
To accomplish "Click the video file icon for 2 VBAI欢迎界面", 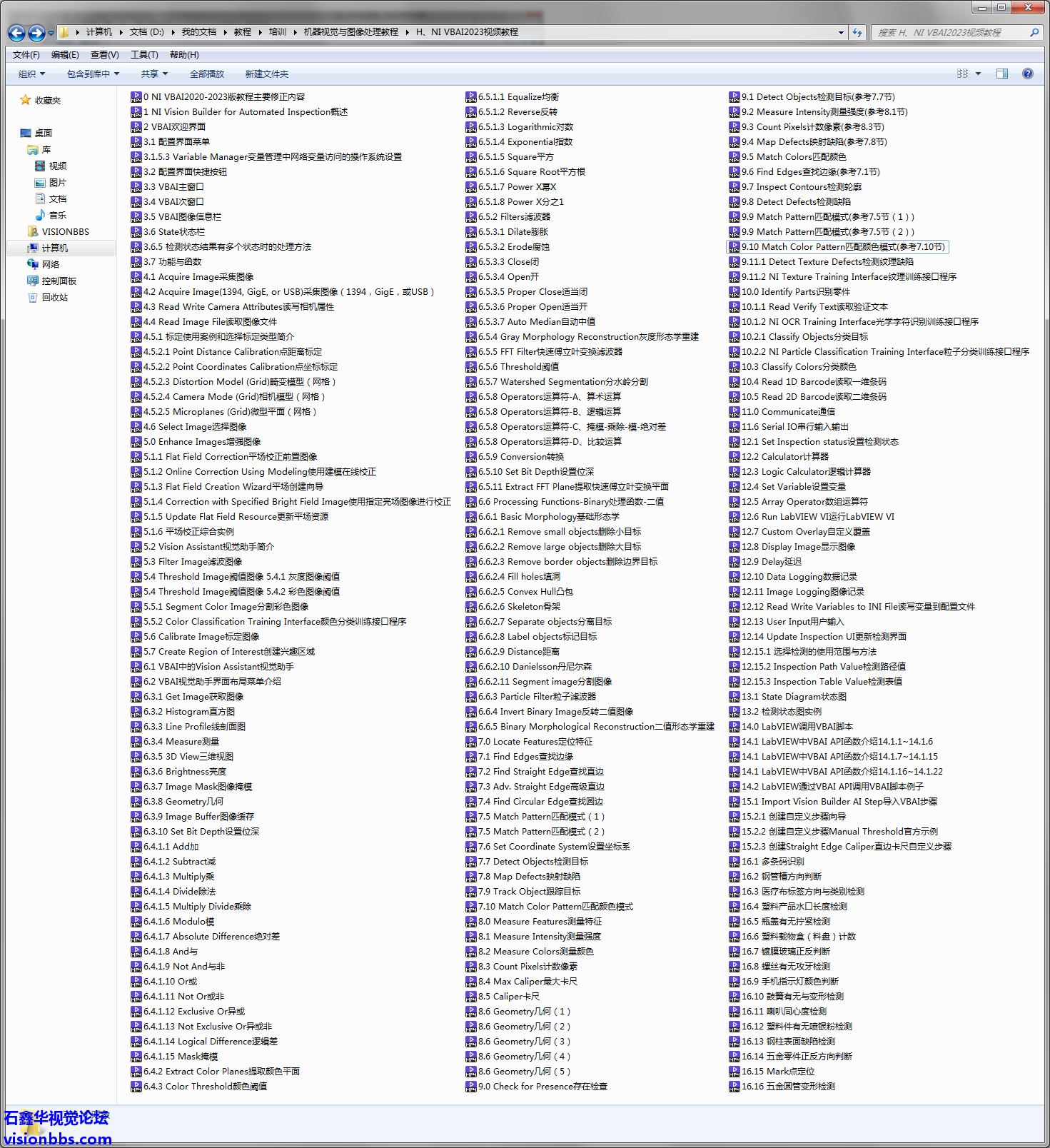I will [x=136, y=127].
